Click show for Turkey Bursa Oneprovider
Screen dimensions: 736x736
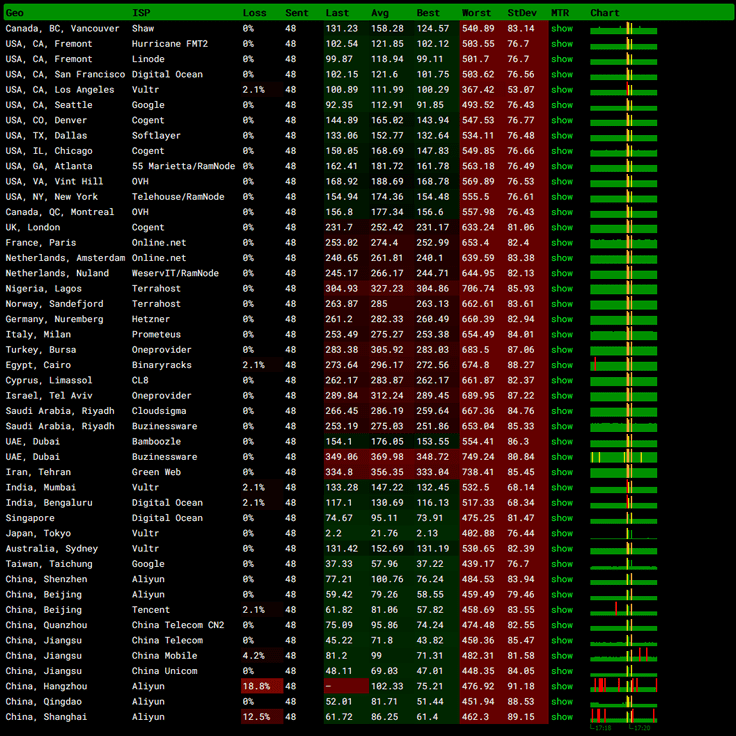click(562, 350)
